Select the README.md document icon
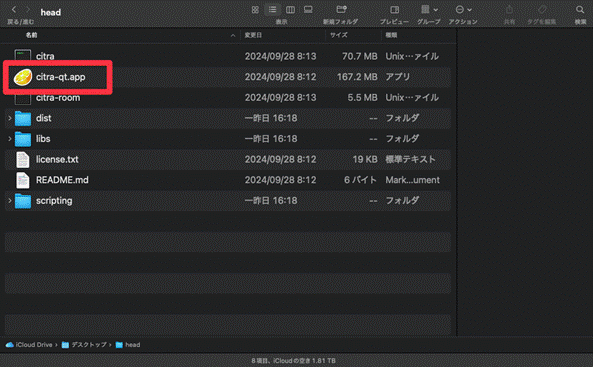Image resolution: width=593 pixels, height=367 pixels. [23, 180]
